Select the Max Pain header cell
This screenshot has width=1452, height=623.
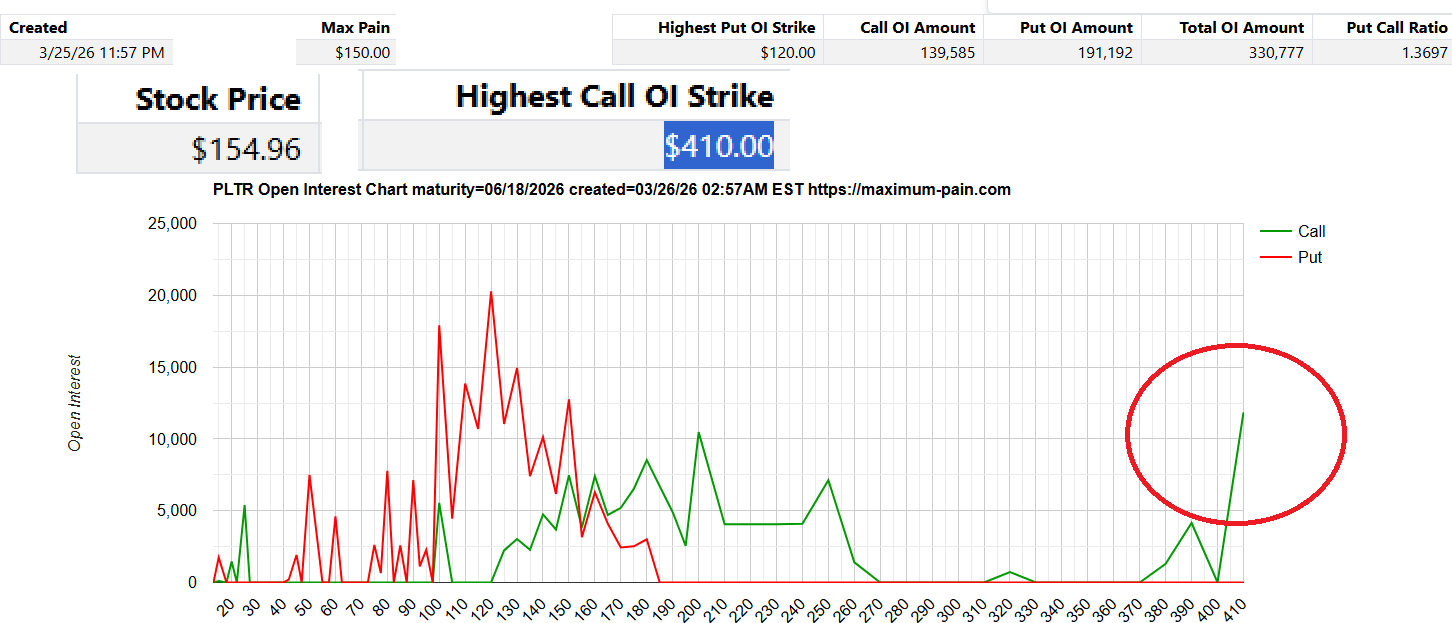click(x=346, y=28)
